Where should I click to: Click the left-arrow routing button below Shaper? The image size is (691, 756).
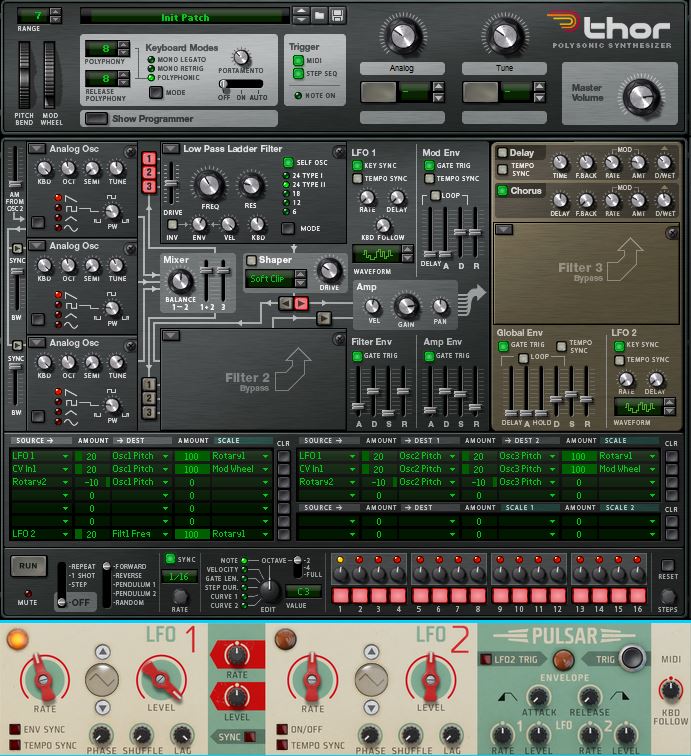click(x=285, y=303)
